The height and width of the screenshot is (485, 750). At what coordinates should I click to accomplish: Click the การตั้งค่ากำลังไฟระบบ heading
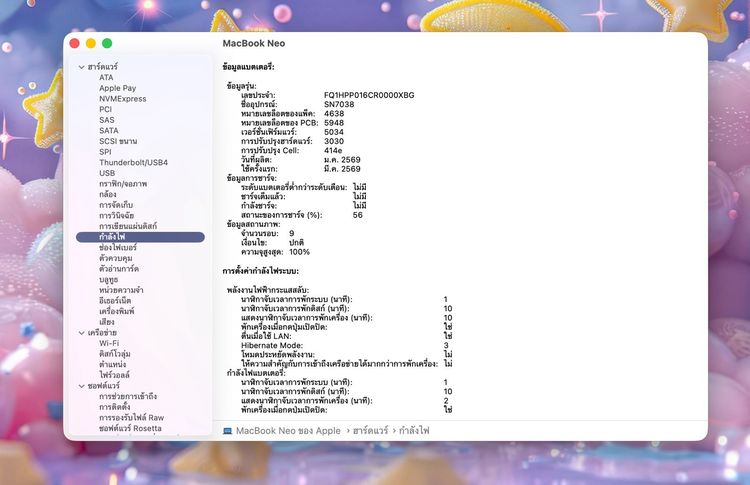pyautogui.click(x=261, y=271)
